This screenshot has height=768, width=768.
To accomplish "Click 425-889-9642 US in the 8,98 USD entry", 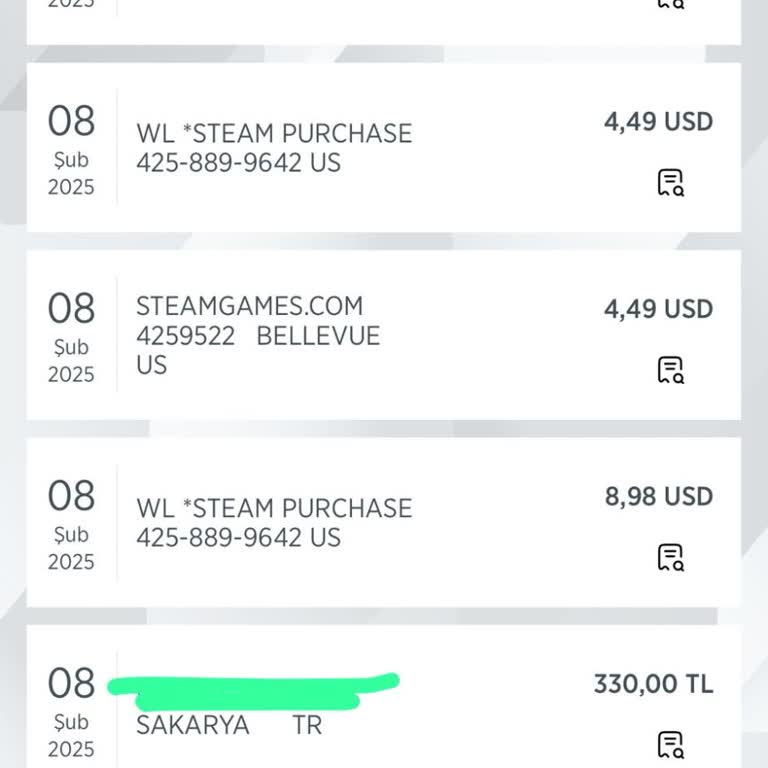I will (238, 538).
